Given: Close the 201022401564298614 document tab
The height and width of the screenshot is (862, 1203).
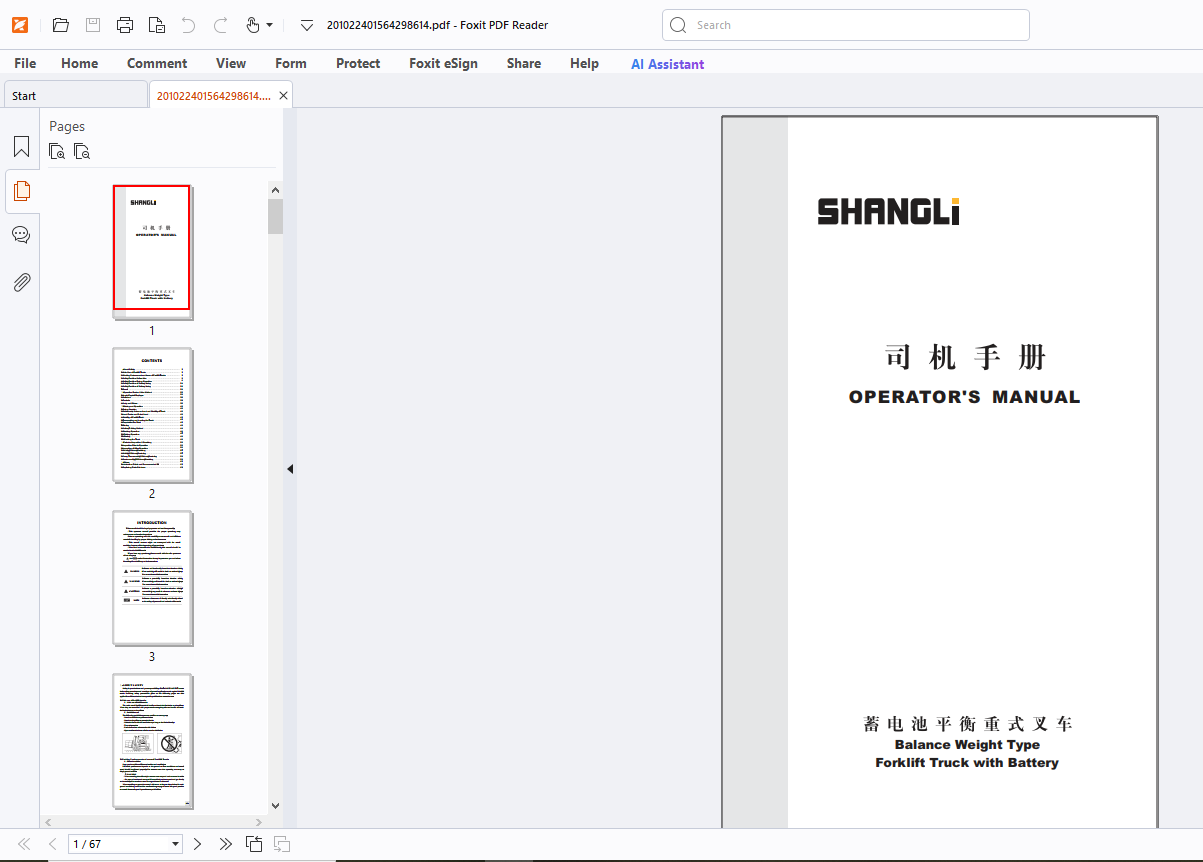Looking at the screenshot, I should 284,96.
